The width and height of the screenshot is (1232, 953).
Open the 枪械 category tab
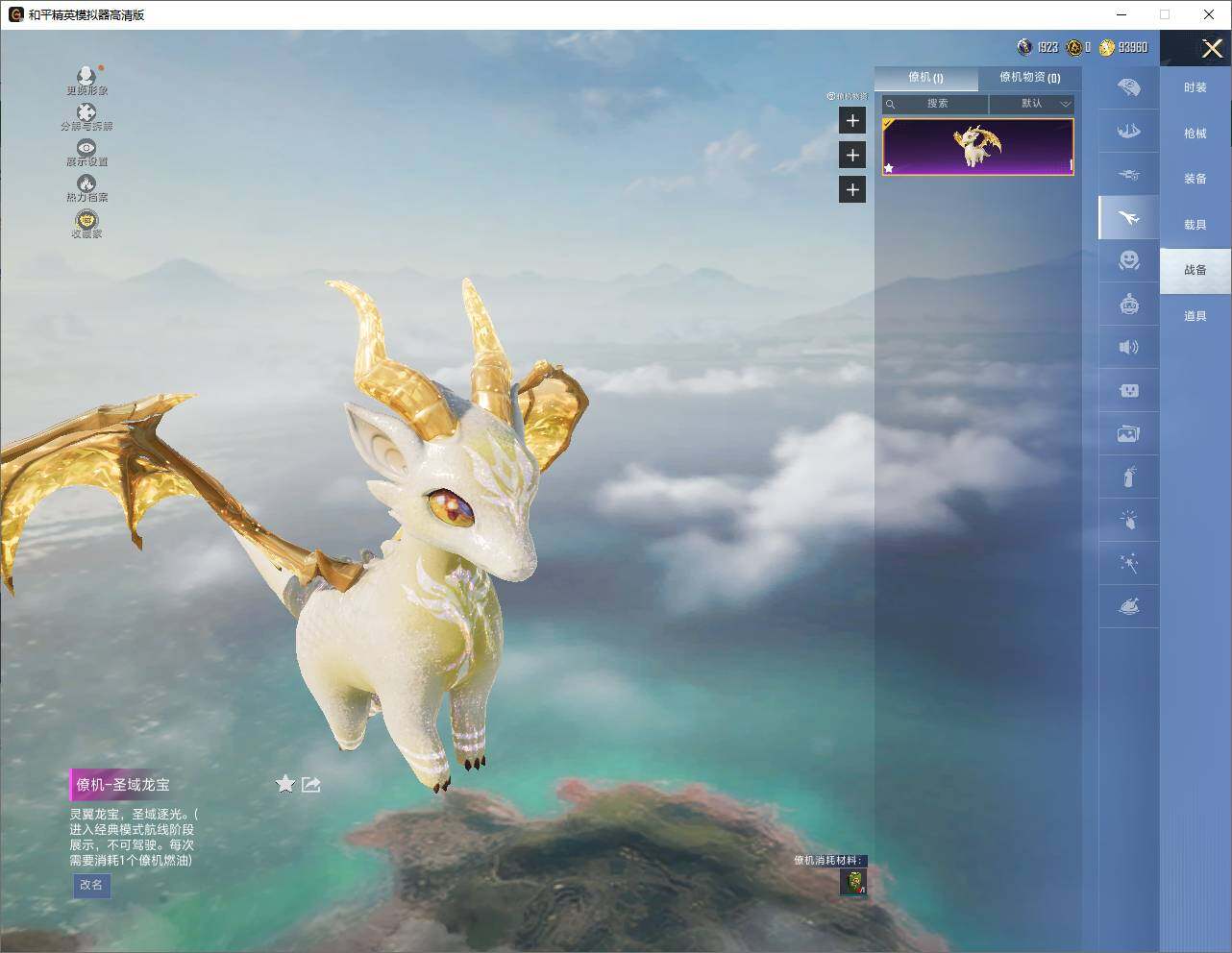(1195, 134)
